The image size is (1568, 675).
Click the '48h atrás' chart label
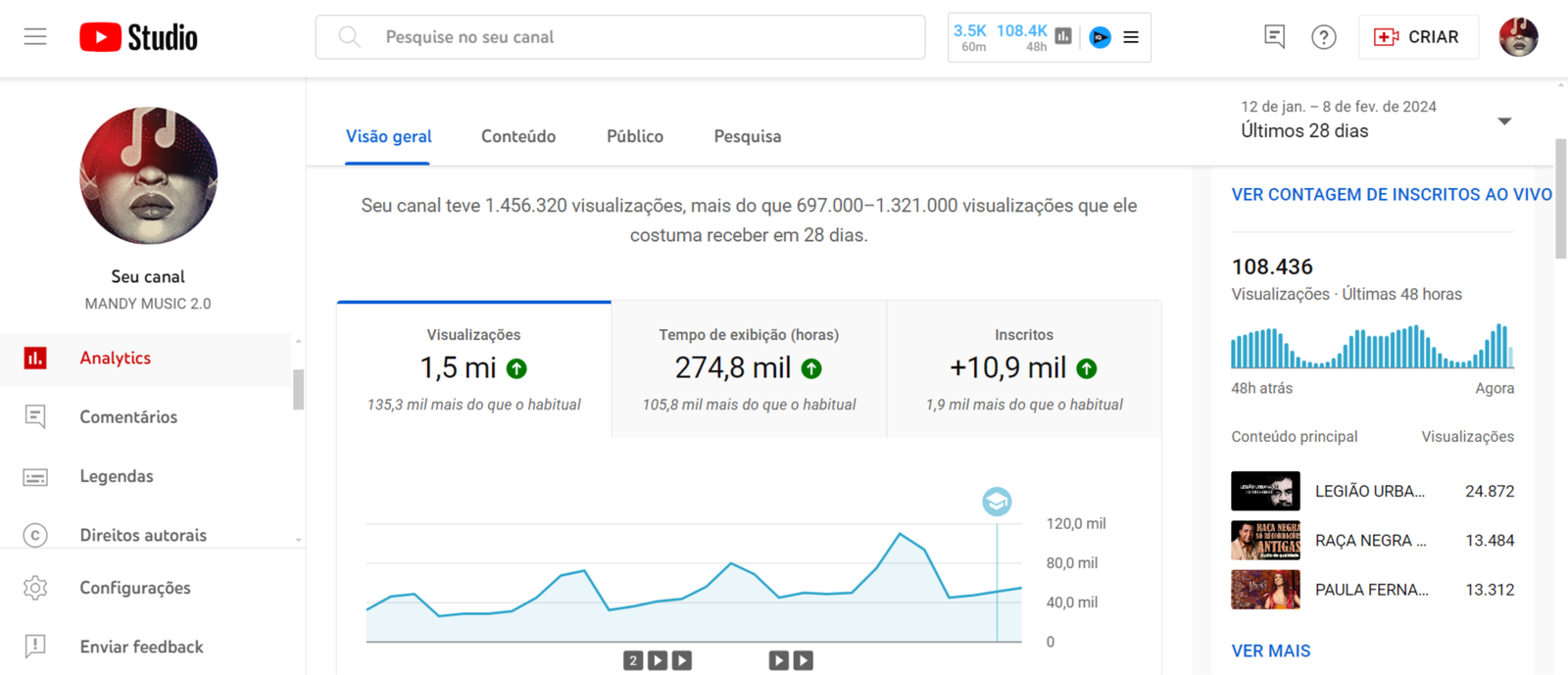point(1262,388)
